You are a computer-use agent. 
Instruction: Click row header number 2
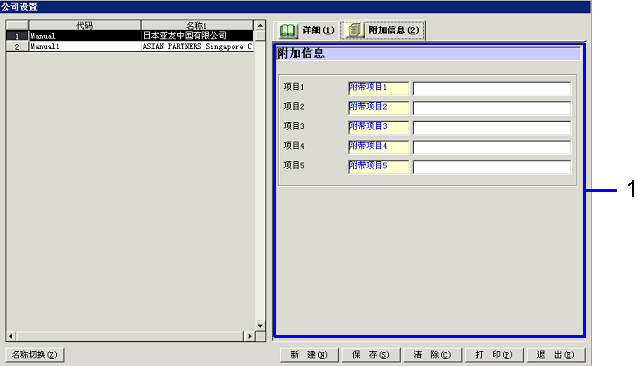(17, 46)
